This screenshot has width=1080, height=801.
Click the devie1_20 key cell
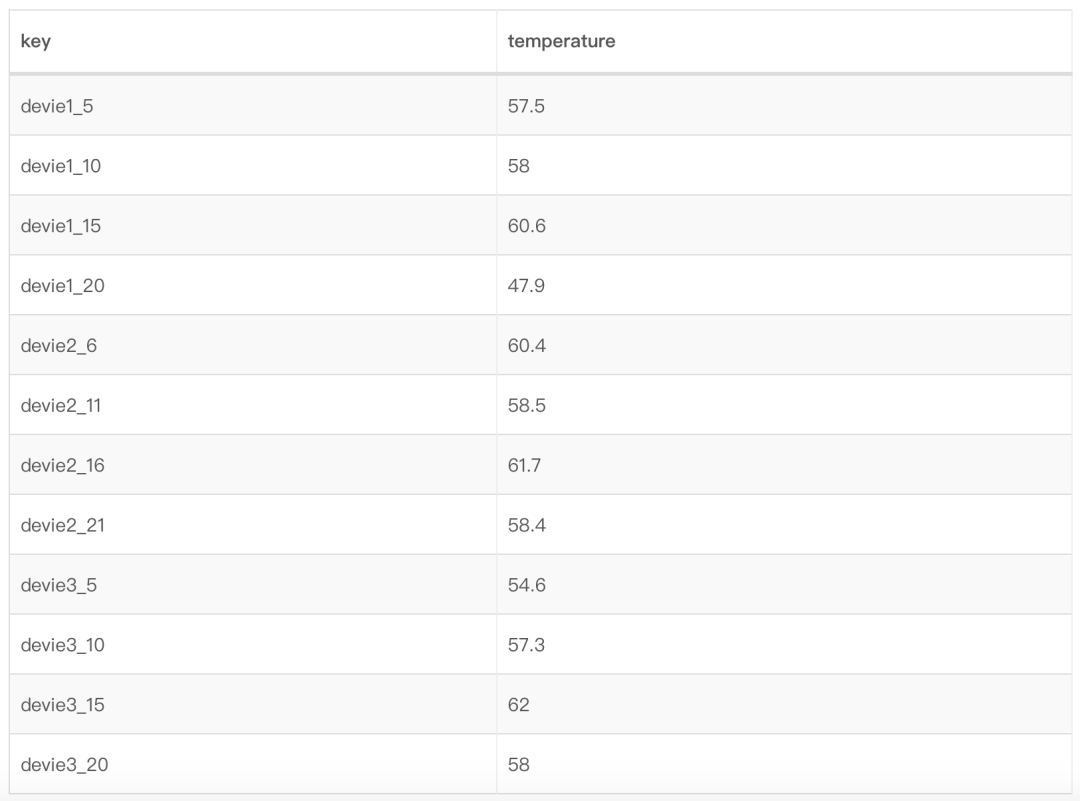(x=63, y=286)
